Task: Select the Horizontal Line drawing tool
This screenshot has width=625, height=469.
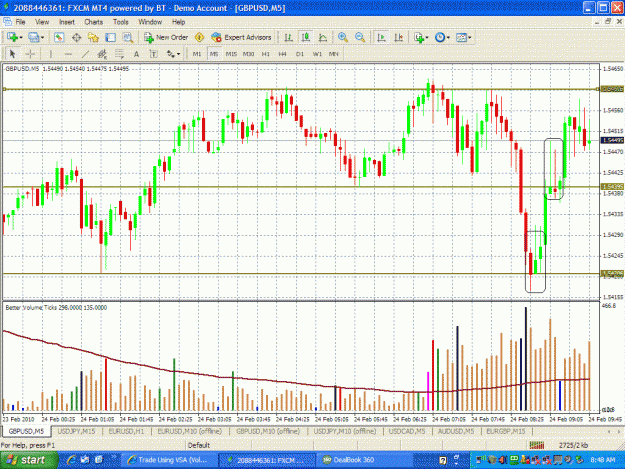Action: [68, 54]
